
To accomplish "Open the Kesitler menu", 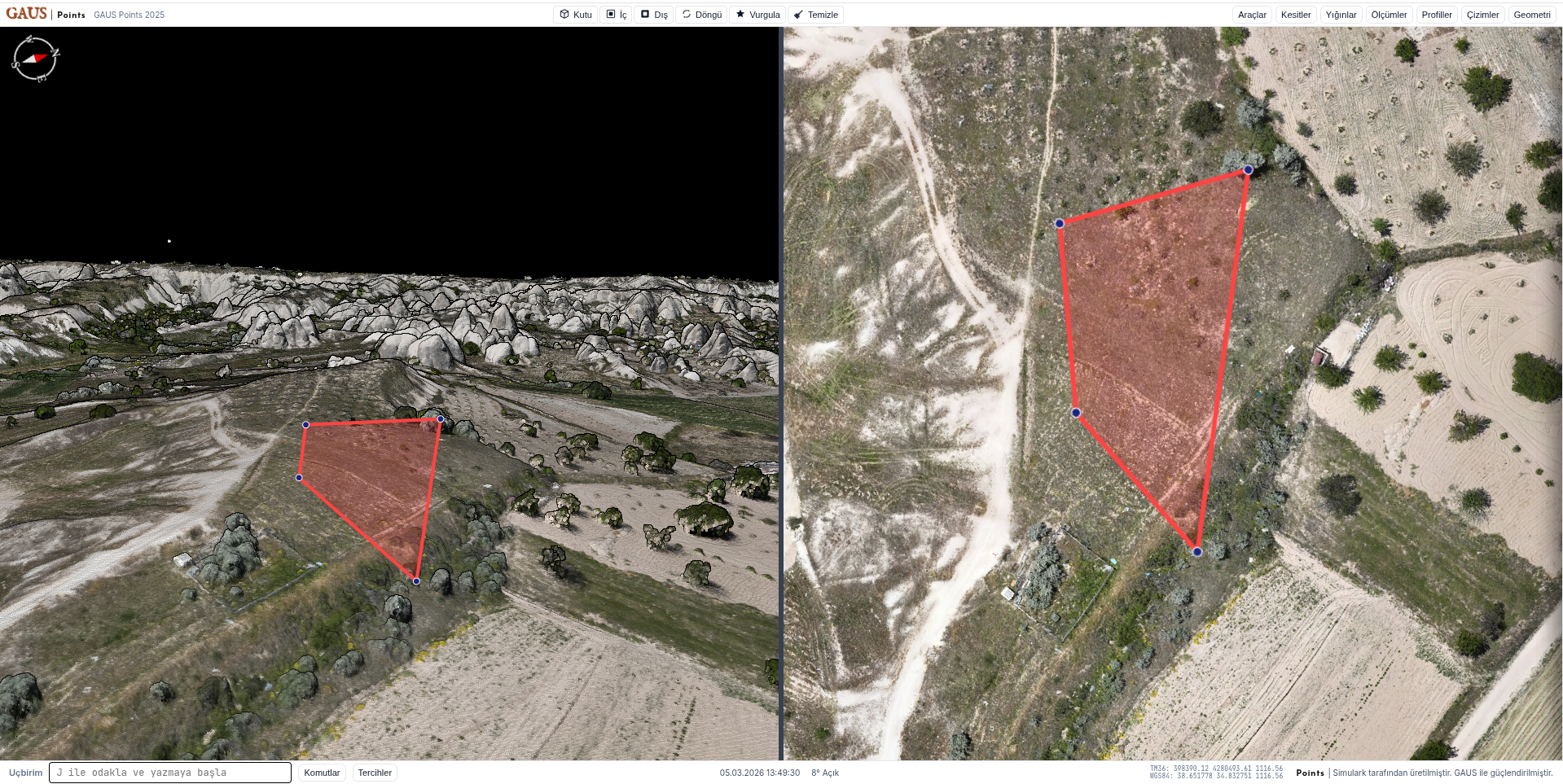I will pyautogui.click(x=1296, y=15).
